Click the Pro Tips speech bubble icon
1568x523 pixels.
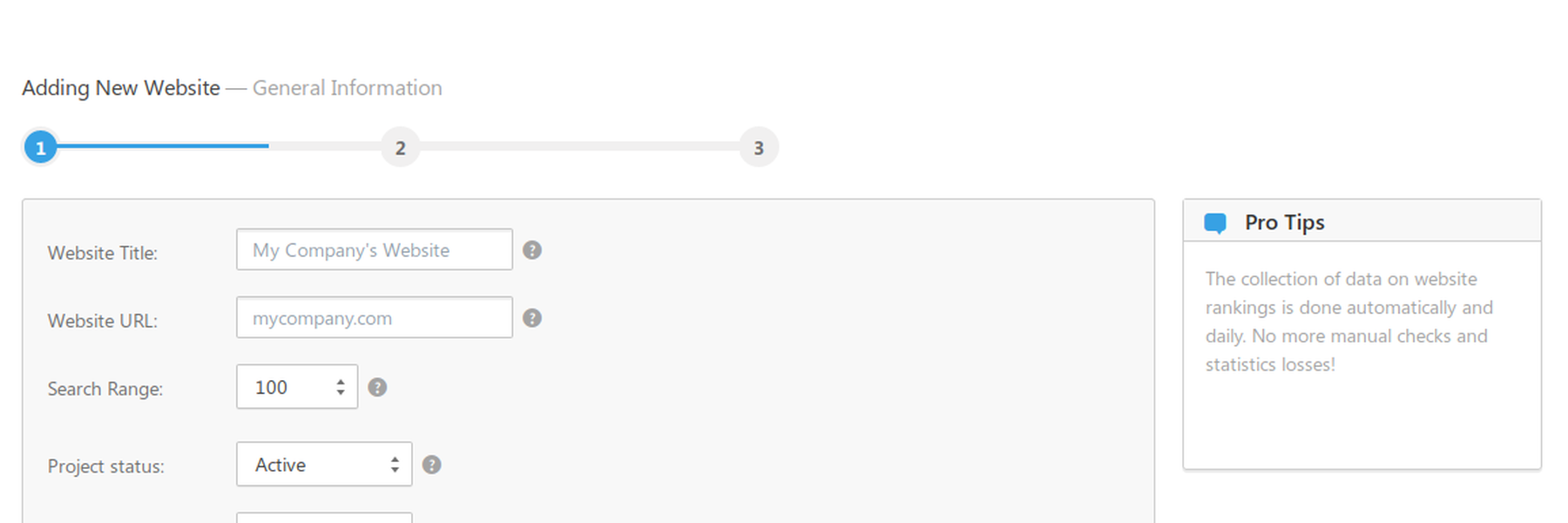click(1215, 223)
